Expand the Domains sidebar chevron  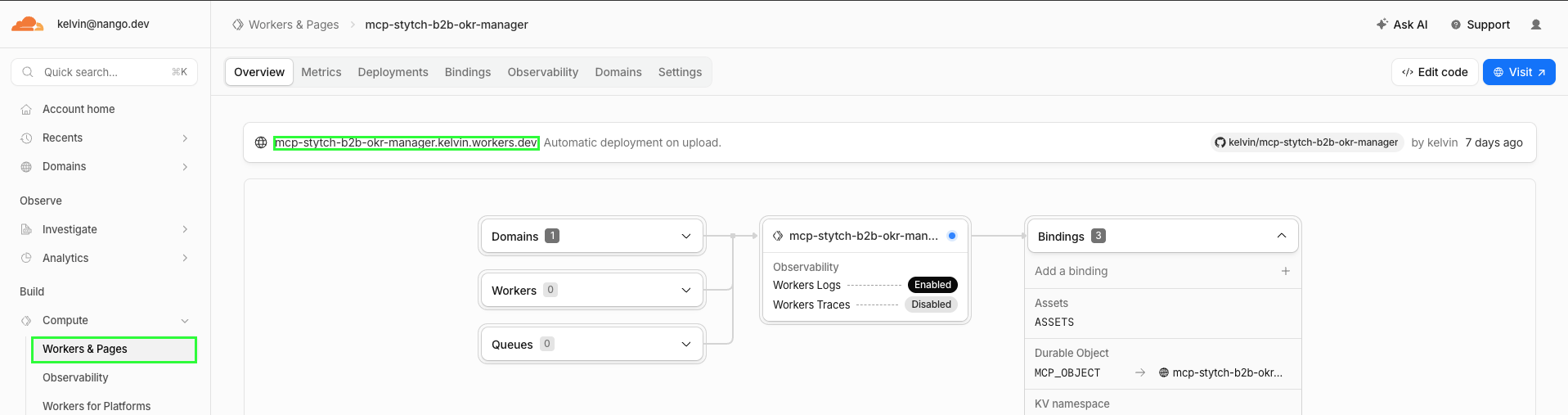(x=185, y=166)
